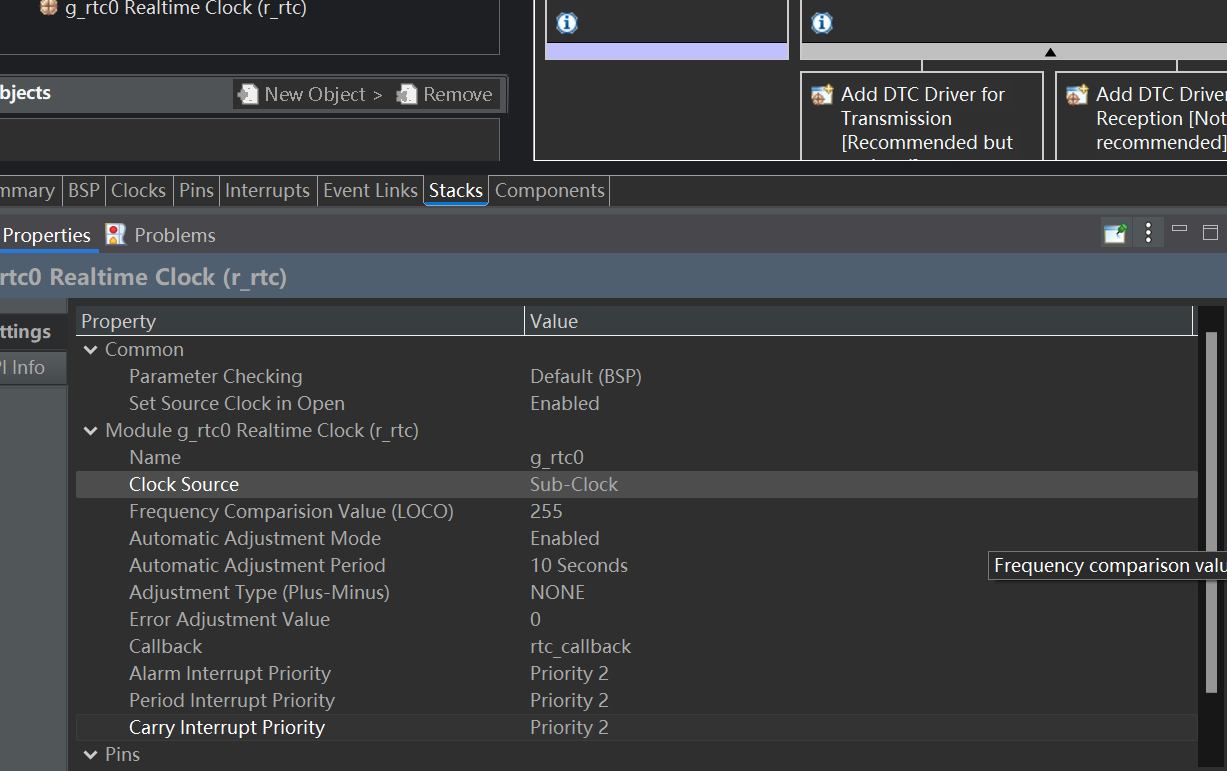
Task: Click the info icon in the purple-bar block
Action: pos(567,23)
